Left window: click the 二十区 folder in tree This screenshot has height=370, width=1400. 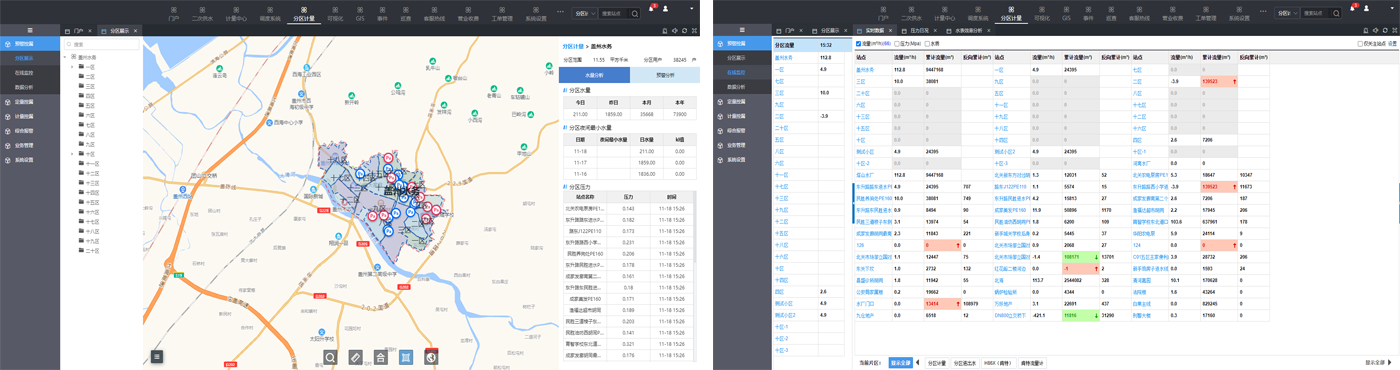pos(89,250)
